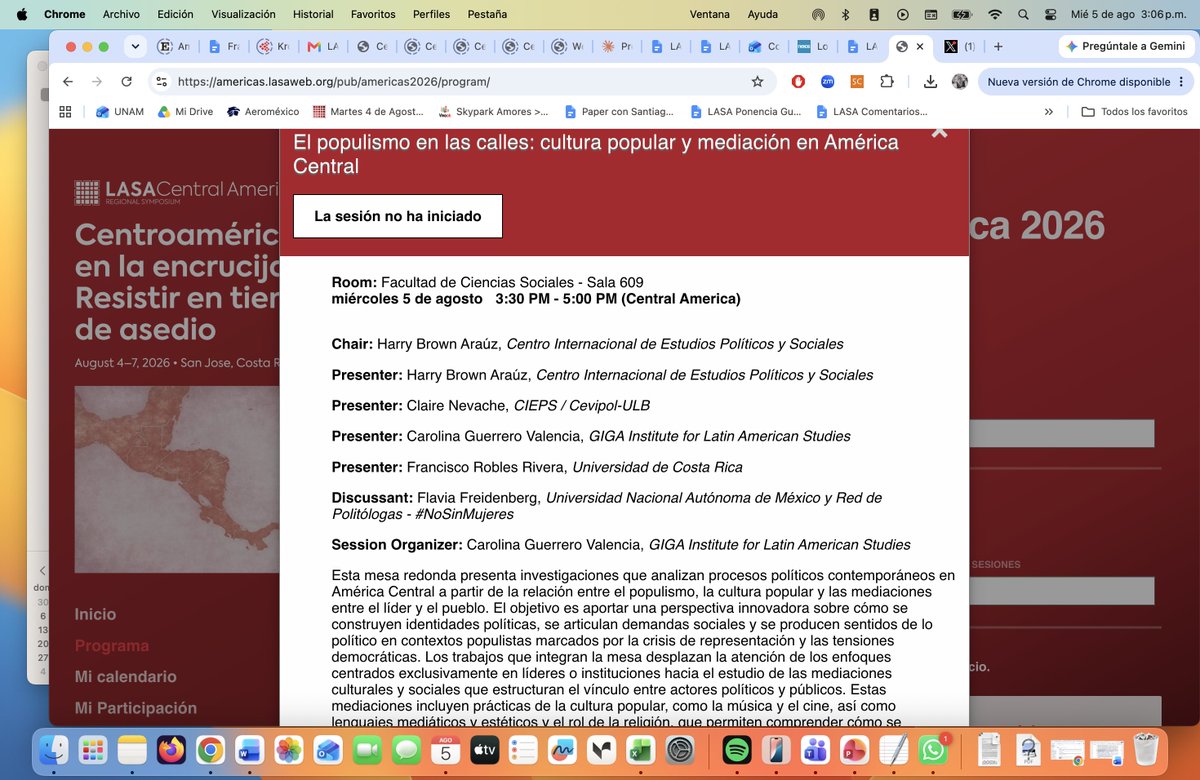Select Inicio in the site sidebar
Image resolution: width=1200 pixels, height=780 pixels.
(95, 614)
